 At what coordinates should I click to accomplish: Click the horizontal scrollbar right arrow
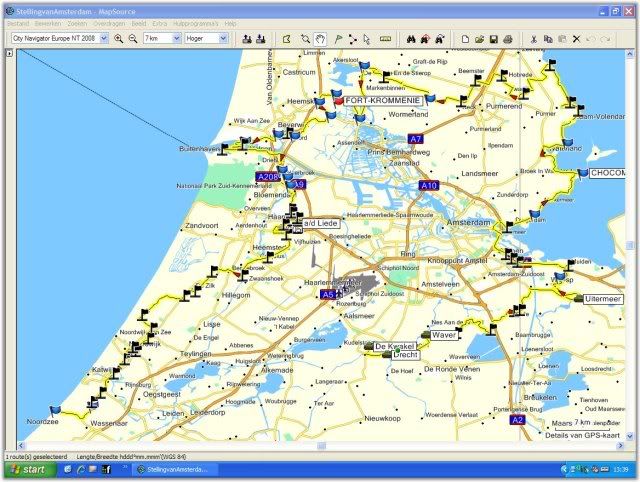(621, 446)
